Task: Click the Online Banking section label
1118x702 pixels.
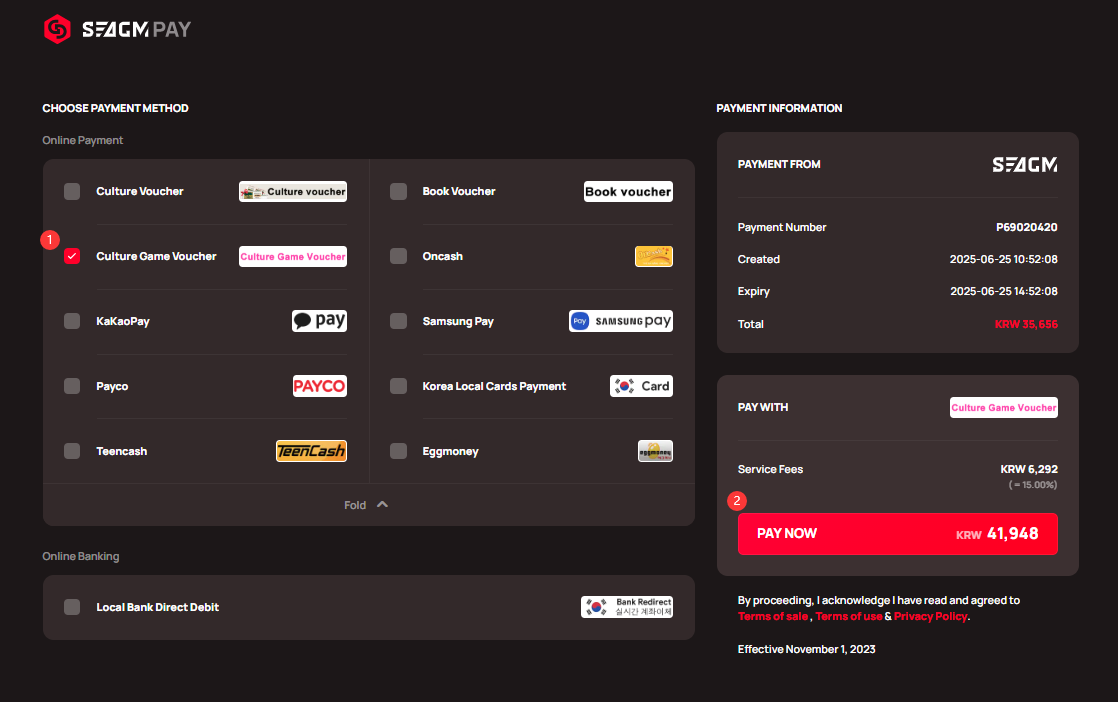Action: 81,556
